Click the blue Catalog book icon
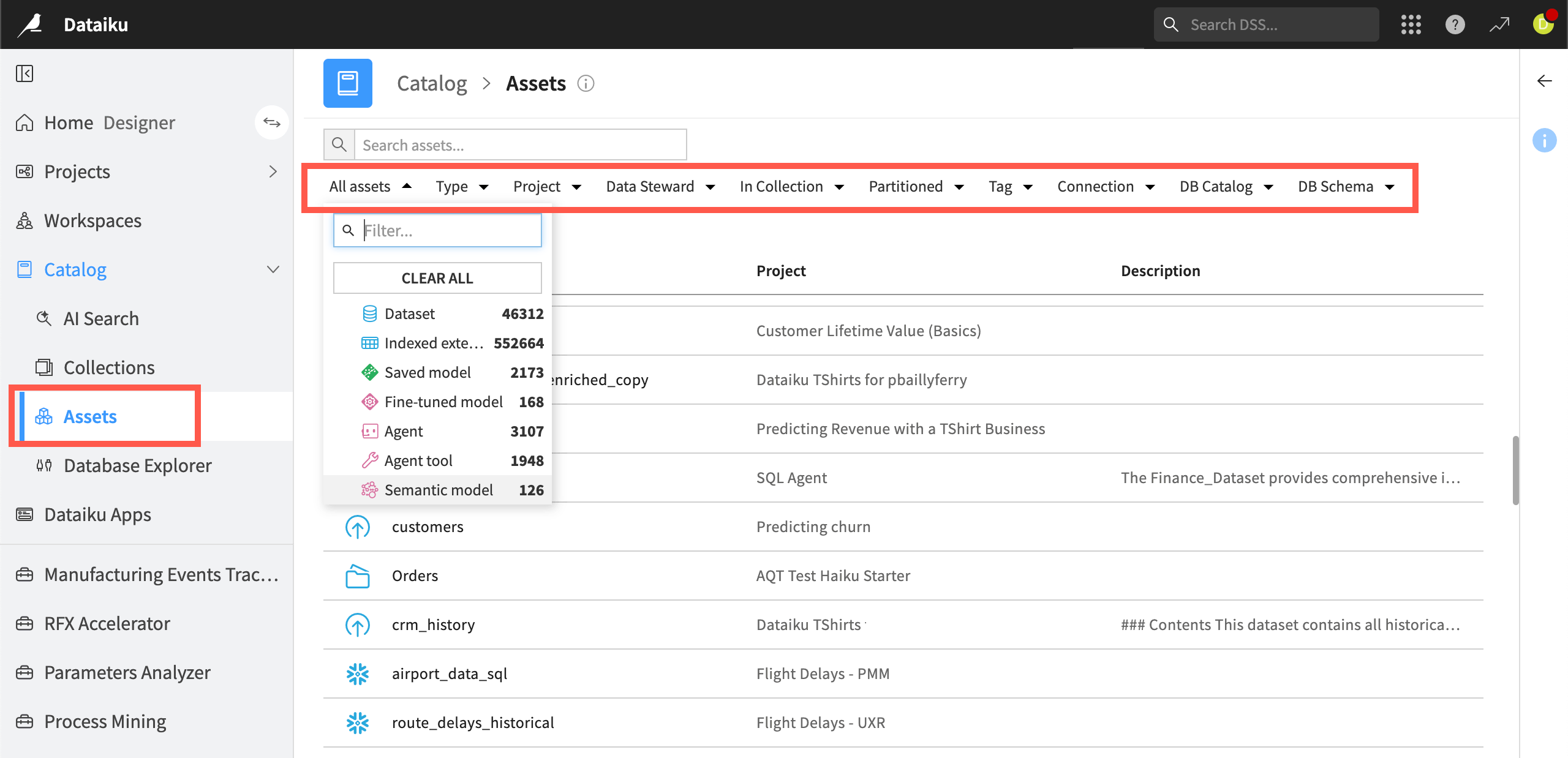 tap(348, 83)
